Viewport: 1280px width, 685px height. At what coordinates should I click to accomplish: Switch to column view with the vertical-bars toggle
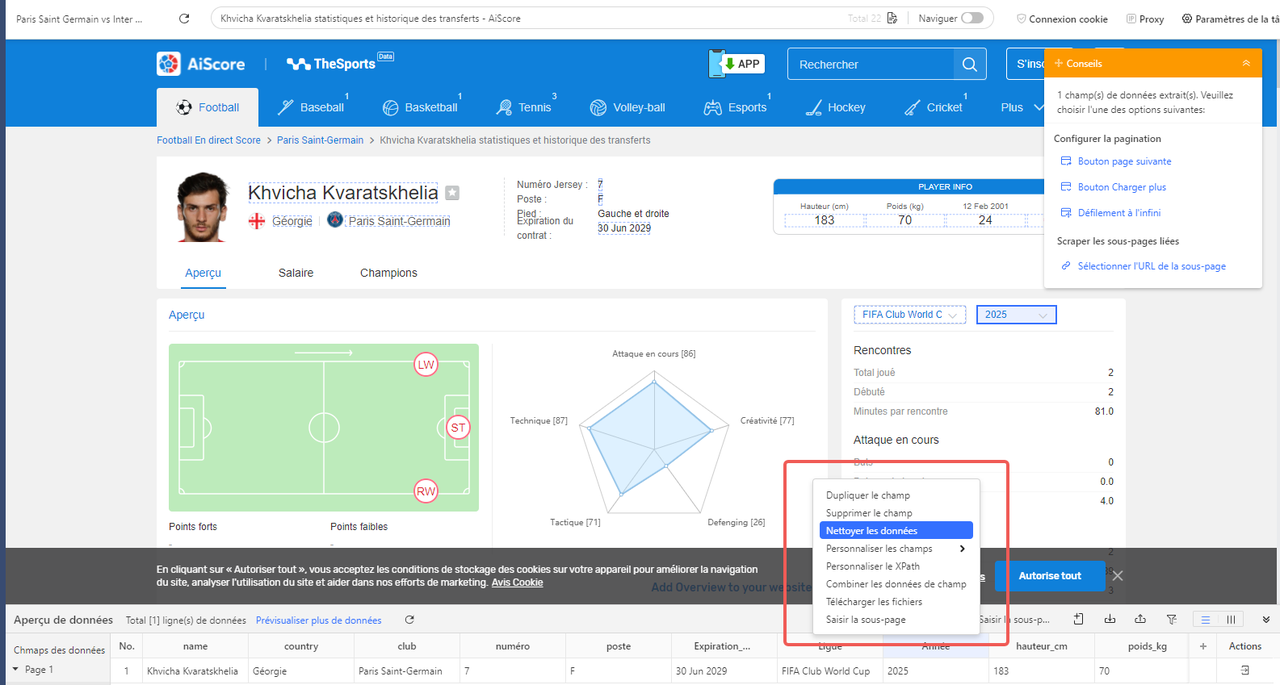pyautogui.click(x=1232, y=620)
